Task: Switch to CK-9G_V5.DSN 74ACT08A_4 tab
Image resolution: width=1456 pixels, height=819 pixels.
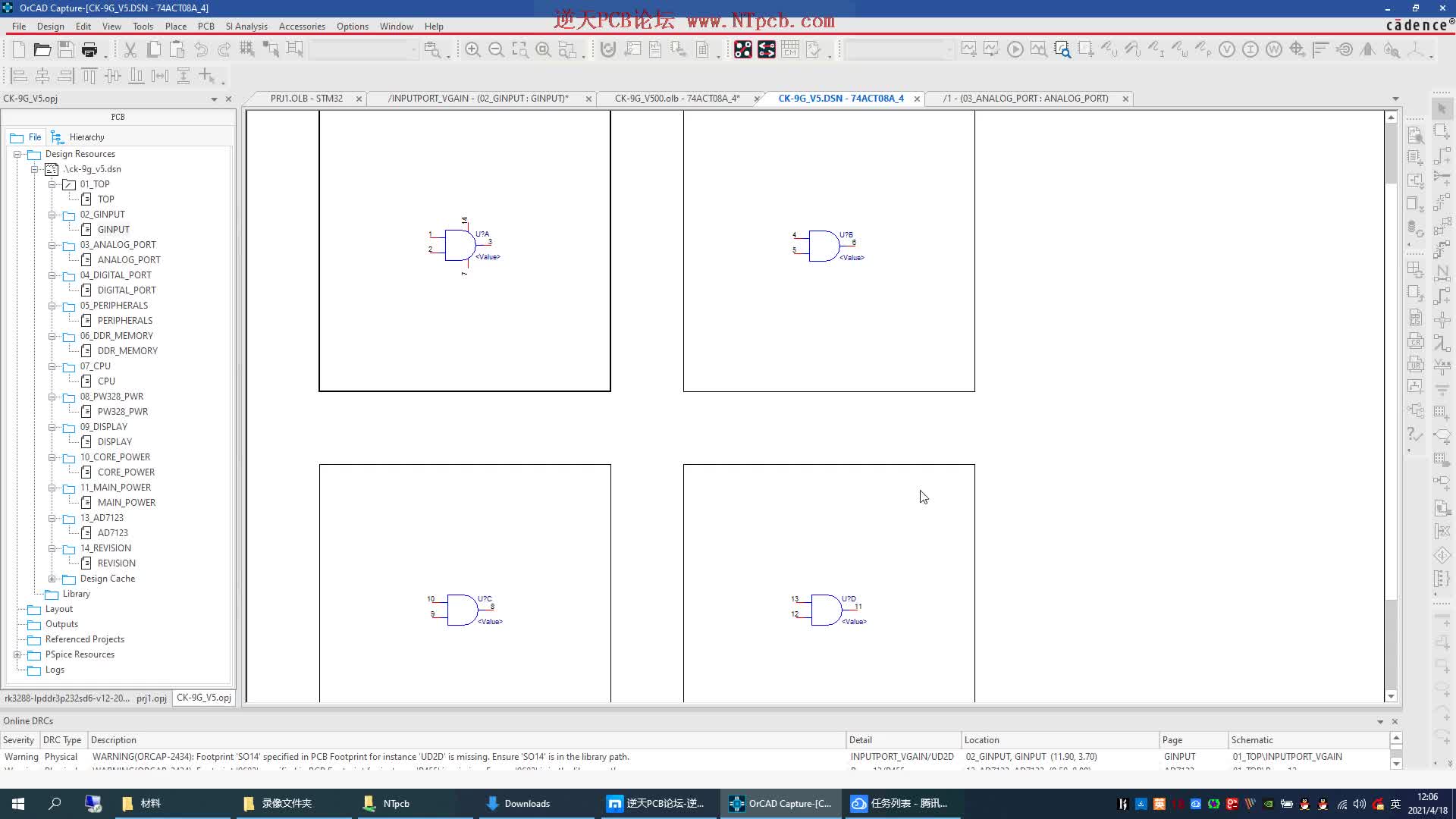Action: (x=840, y=98)
